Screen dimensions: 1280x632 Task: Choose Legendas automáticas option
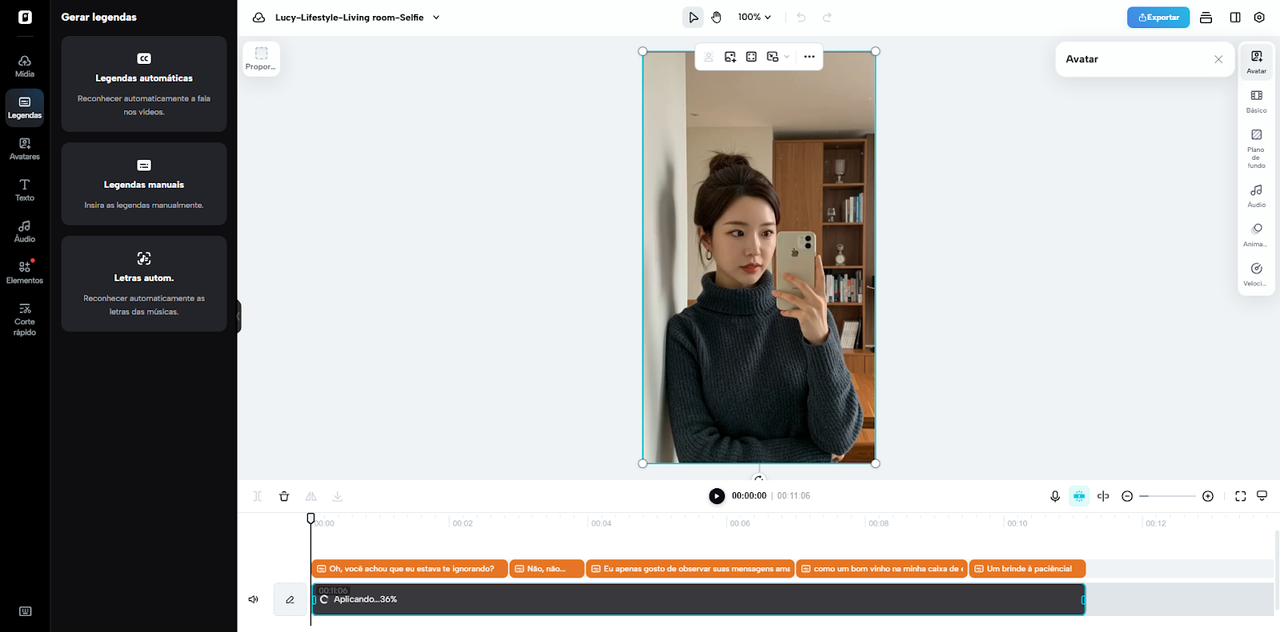[144, 84]
